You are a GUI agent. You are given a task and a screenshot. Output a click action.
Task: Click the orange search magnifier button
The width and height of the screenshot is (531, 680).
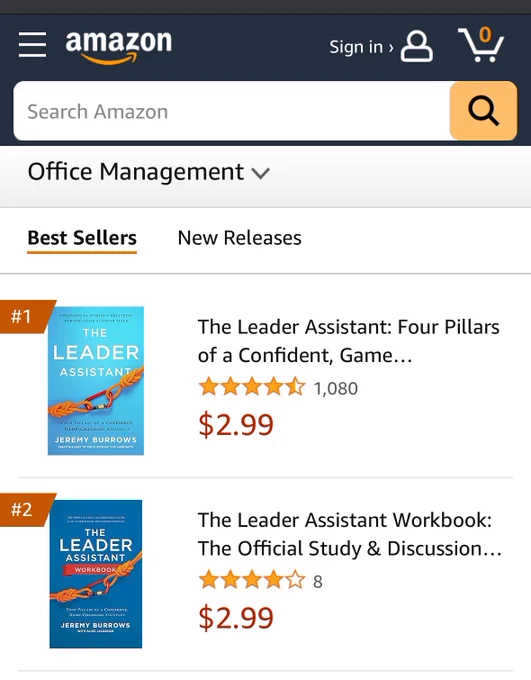[x=483, y=111]
